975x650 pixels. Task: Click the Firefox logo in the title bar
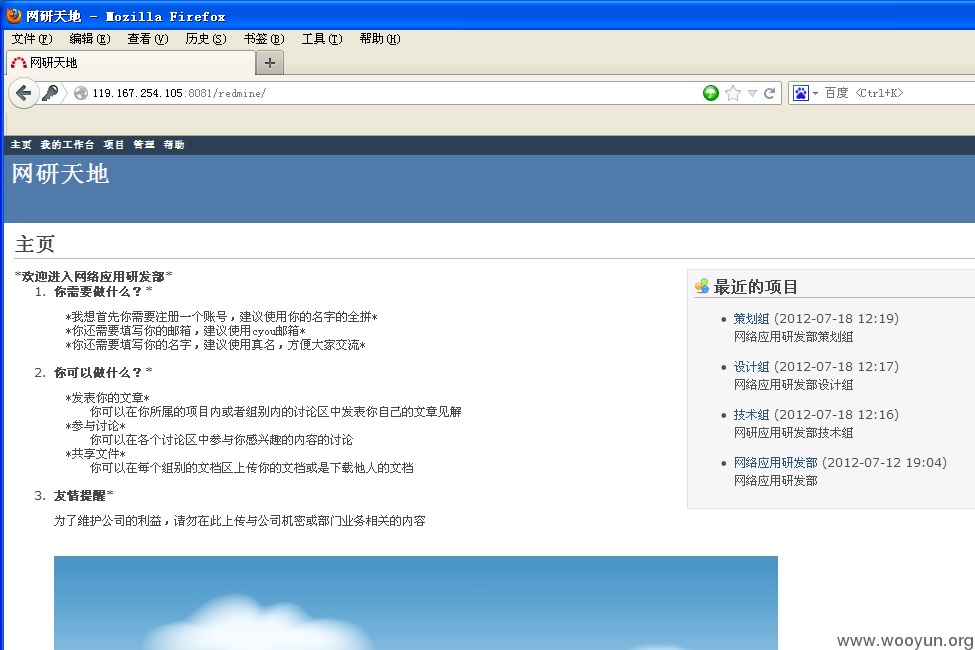14,15
